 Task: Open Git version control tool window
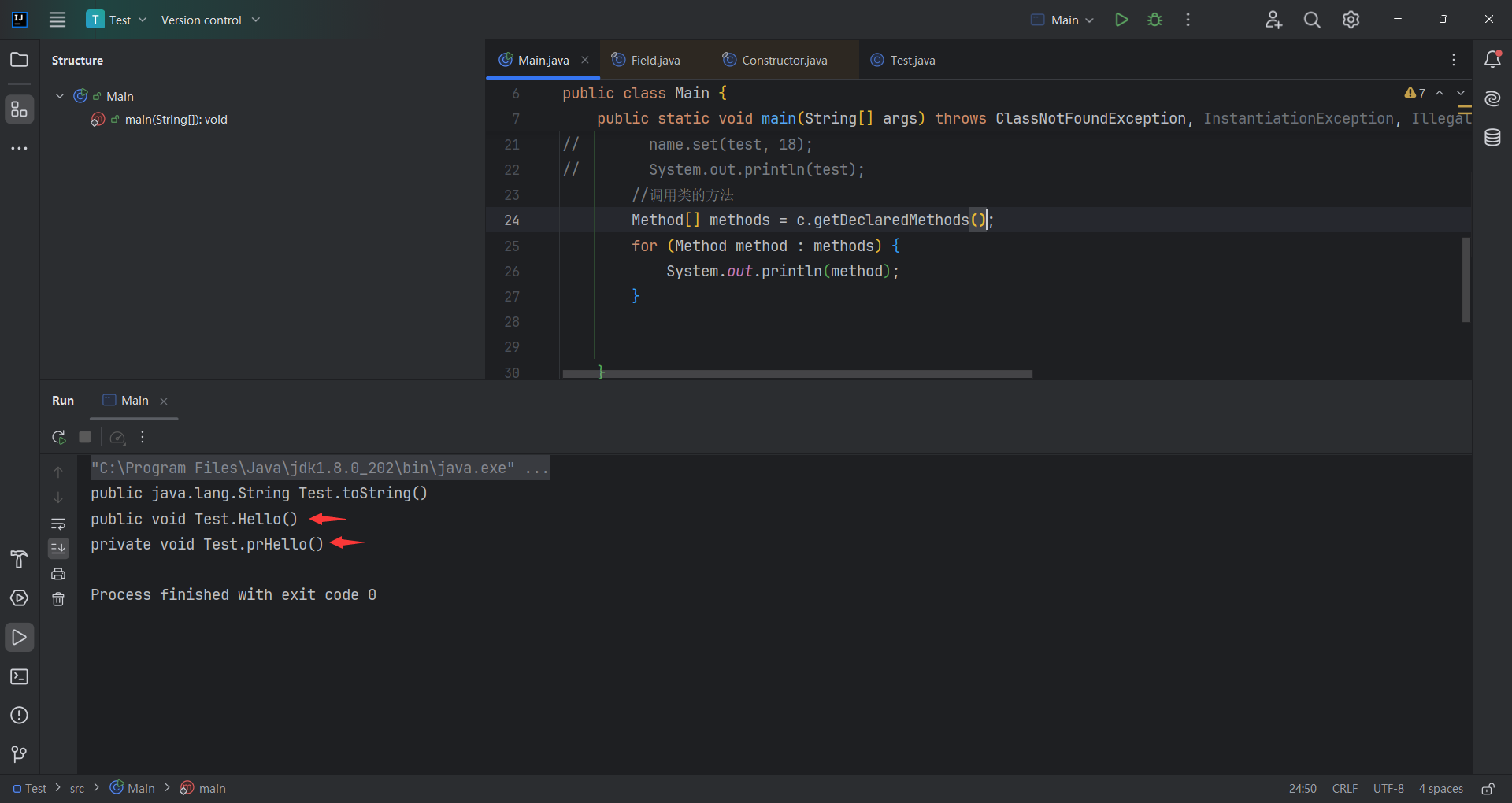pyautogui.click(x=19, y=754)
